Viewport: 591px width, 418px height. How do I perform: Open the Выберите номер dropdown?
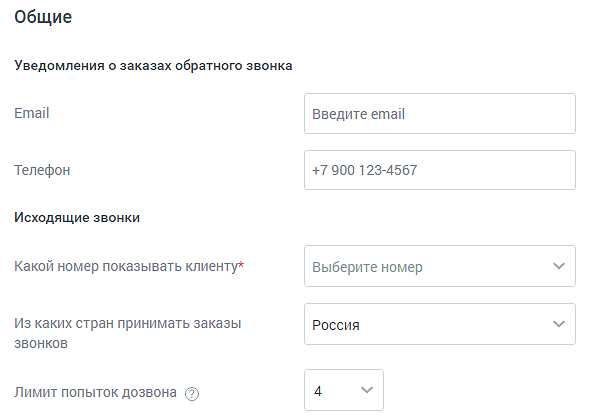tap(440, 266)
